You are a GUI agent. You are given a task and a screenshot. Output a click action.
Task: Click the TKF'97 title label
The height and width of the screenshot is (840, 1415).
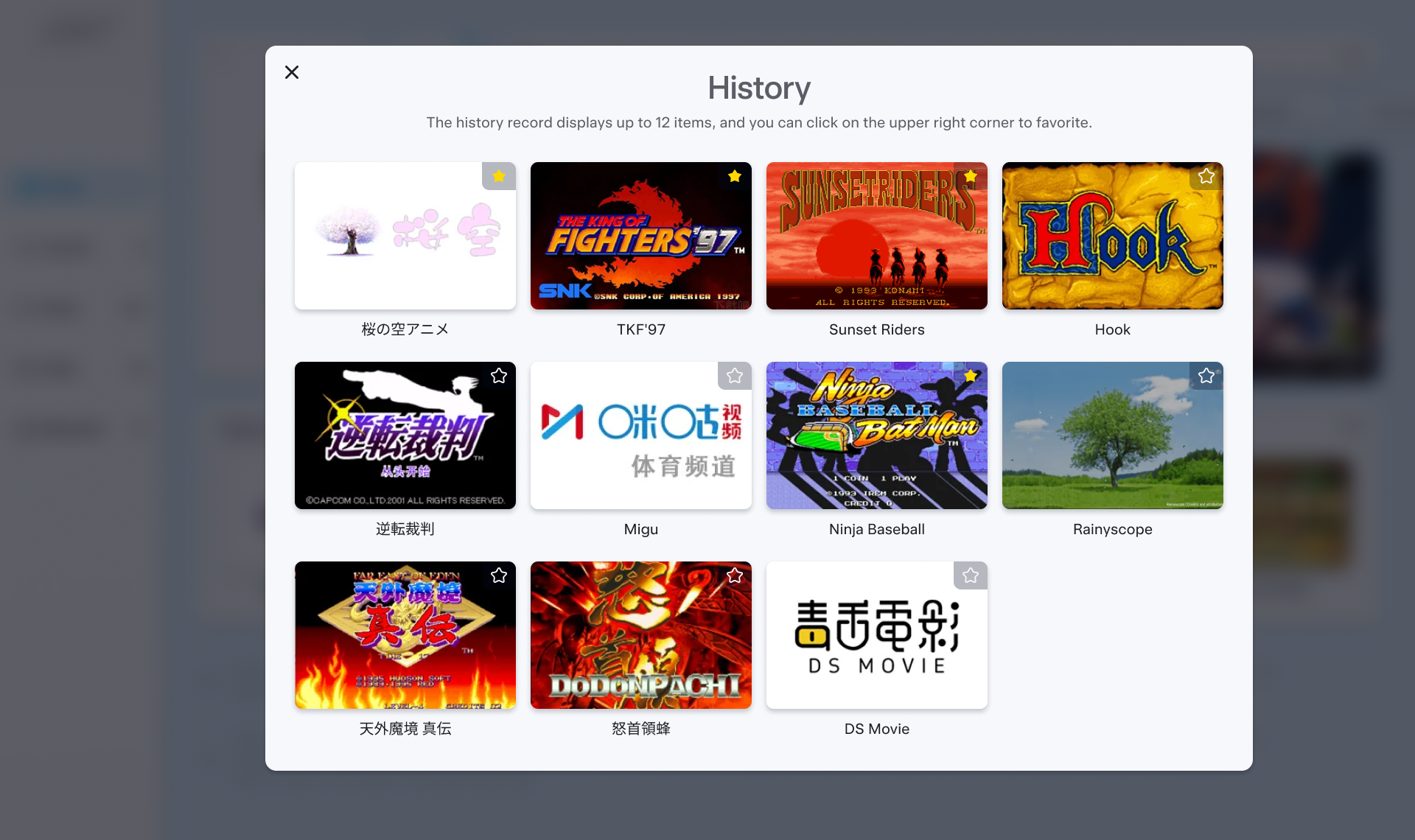(641, 329)
